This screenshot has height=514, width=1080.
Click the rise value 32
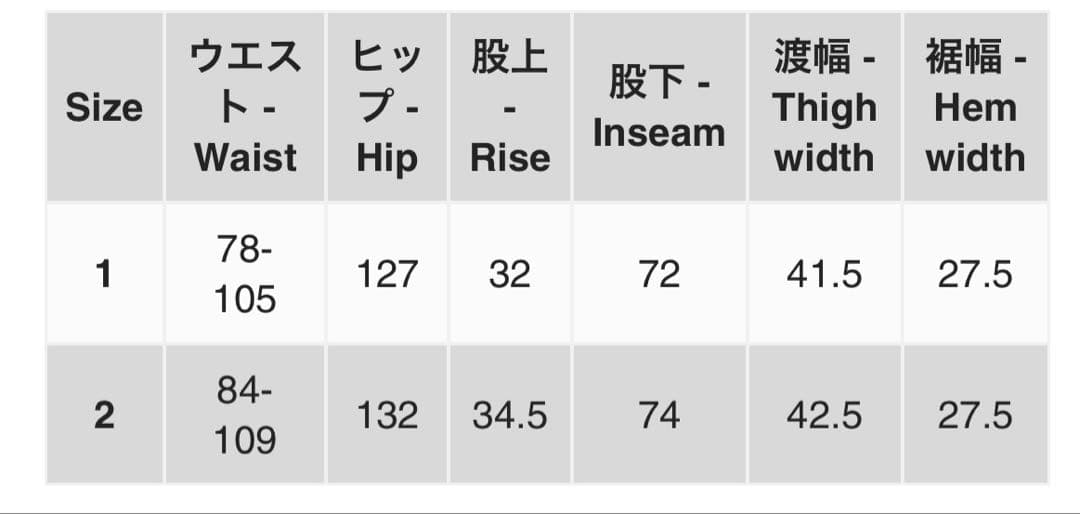click(510, 274)
